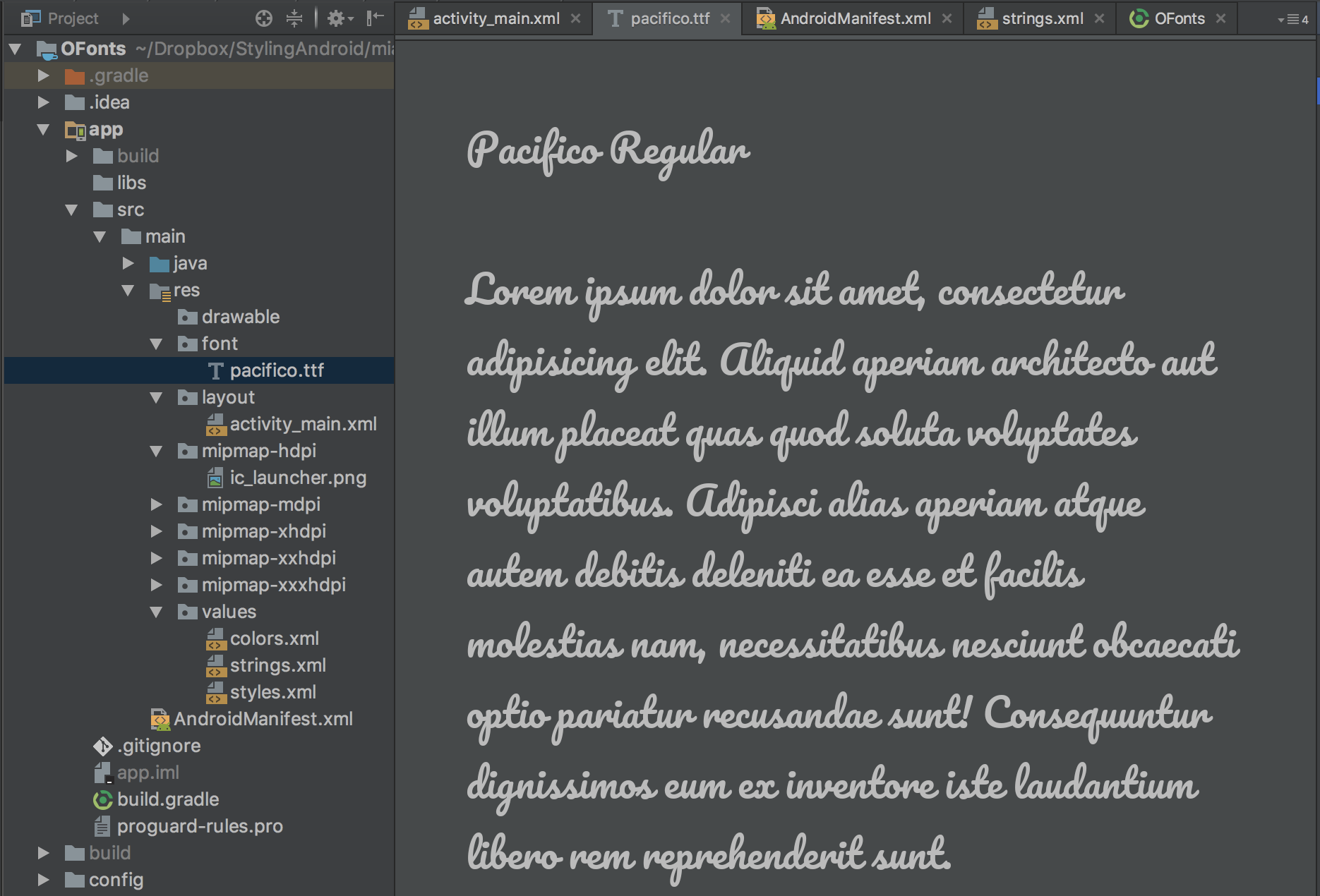Collapse the font folder
The width and height of the screenshot is (1320, 896).
click(x=157, y=344)
